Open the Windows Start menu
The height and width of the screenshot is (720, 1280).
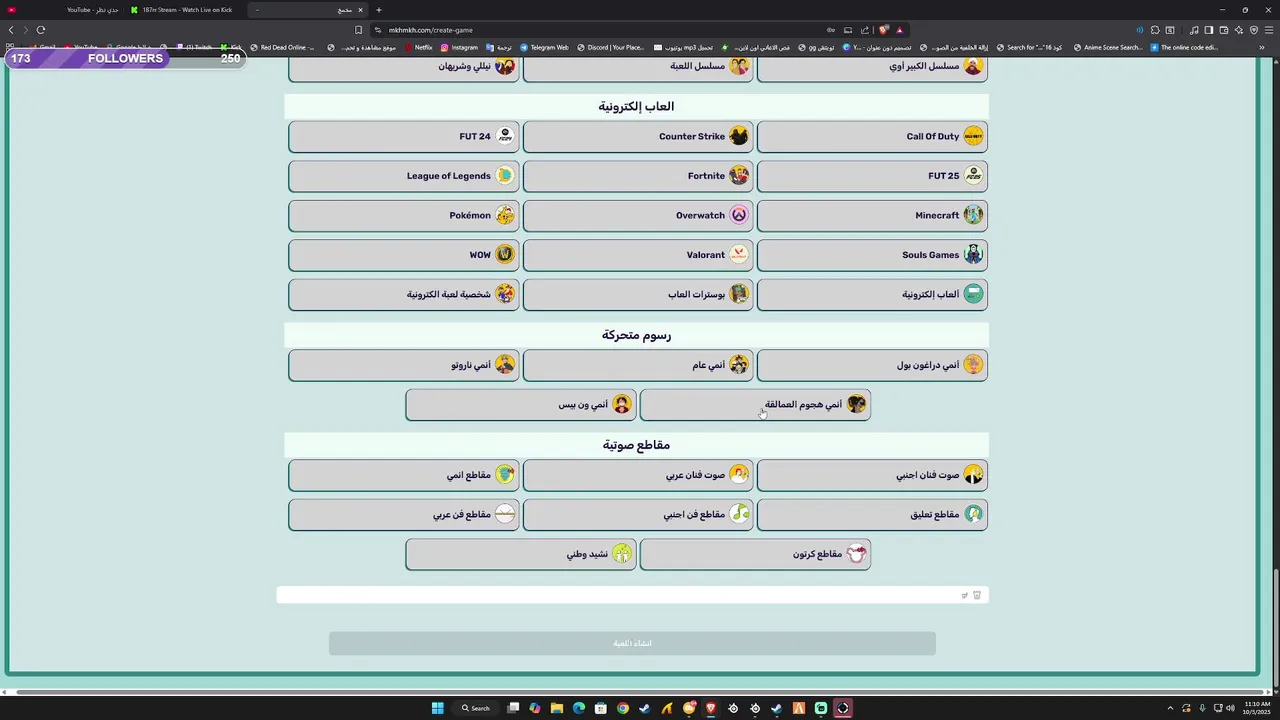(x=437, y=708)
